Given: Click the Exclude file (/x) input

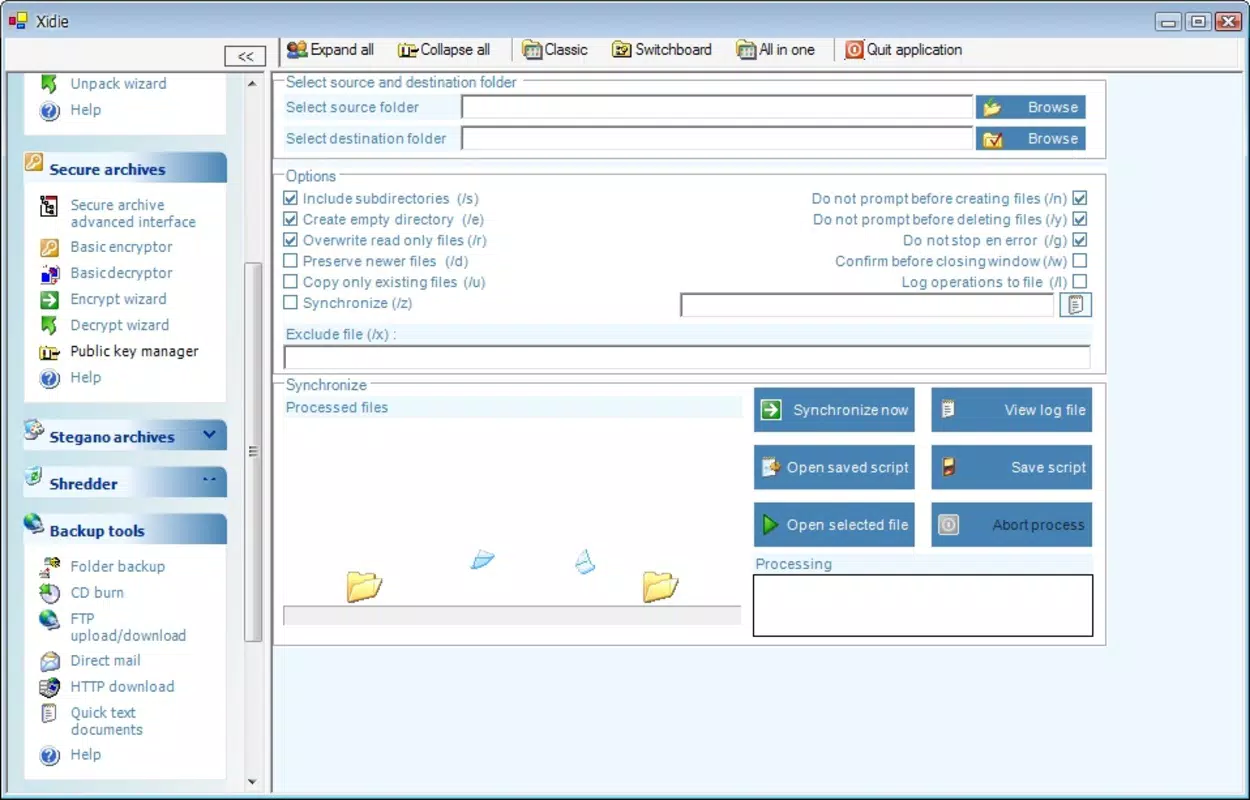Looking at the screenshot, I should (687, 358).
